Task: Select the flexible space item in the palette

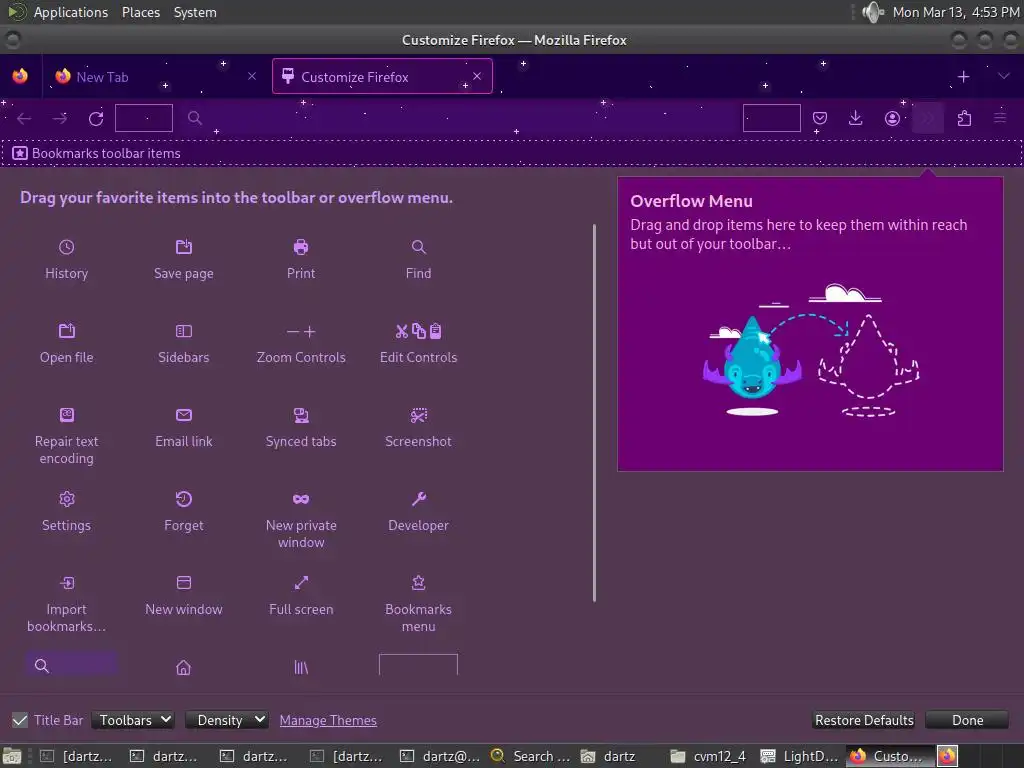Action: pos(419,665)
